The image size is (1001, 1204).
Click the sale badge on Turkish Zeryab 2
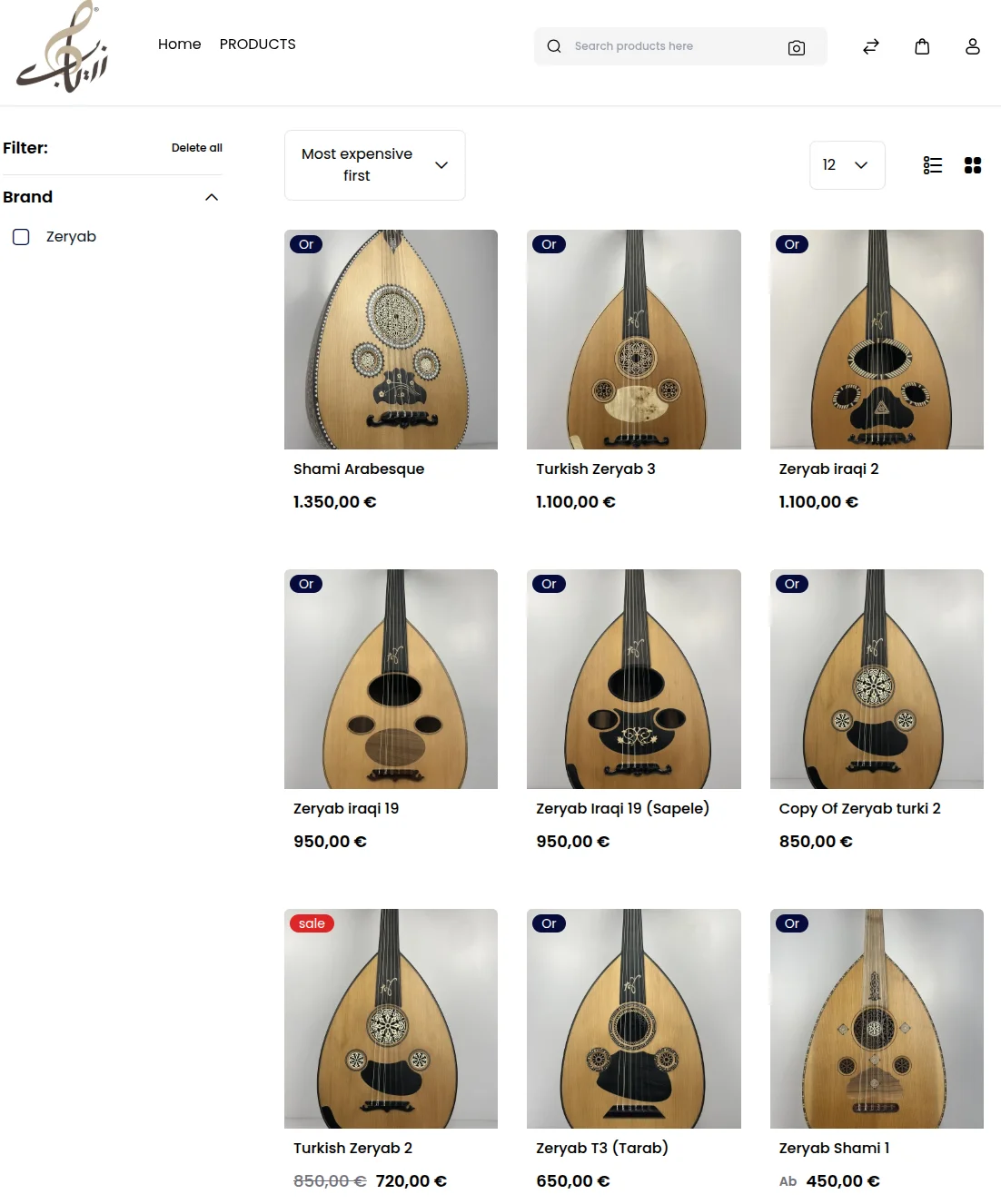point(312,923)
